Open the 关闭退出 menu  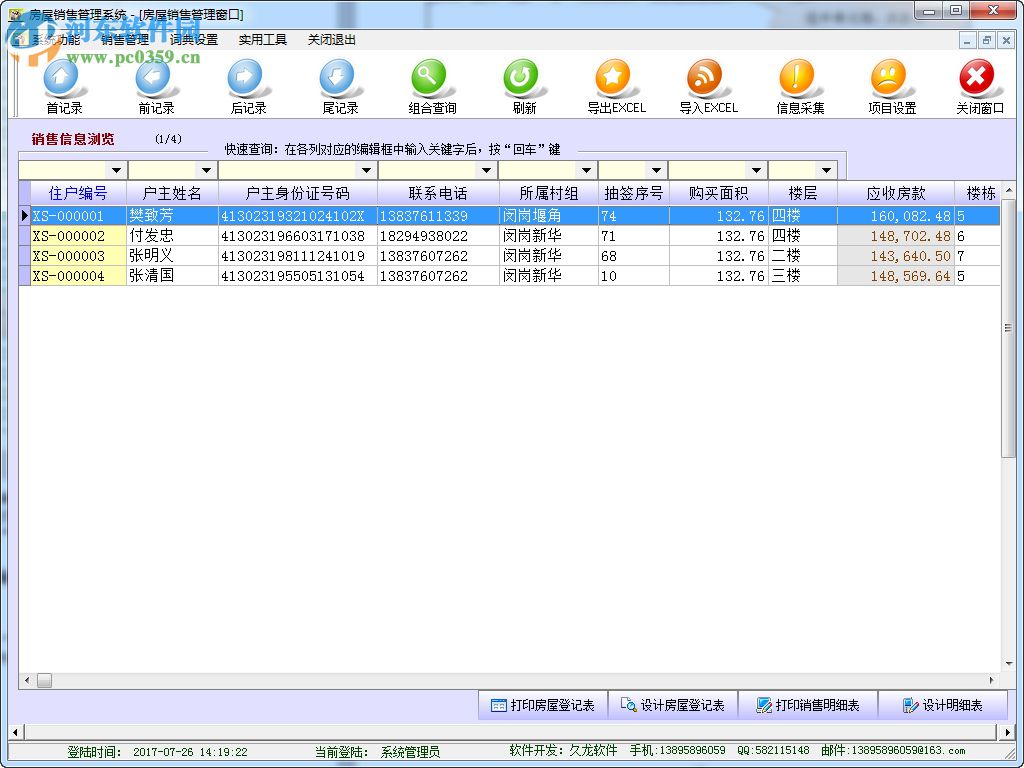pyautogui.click(x=332, y=40)
